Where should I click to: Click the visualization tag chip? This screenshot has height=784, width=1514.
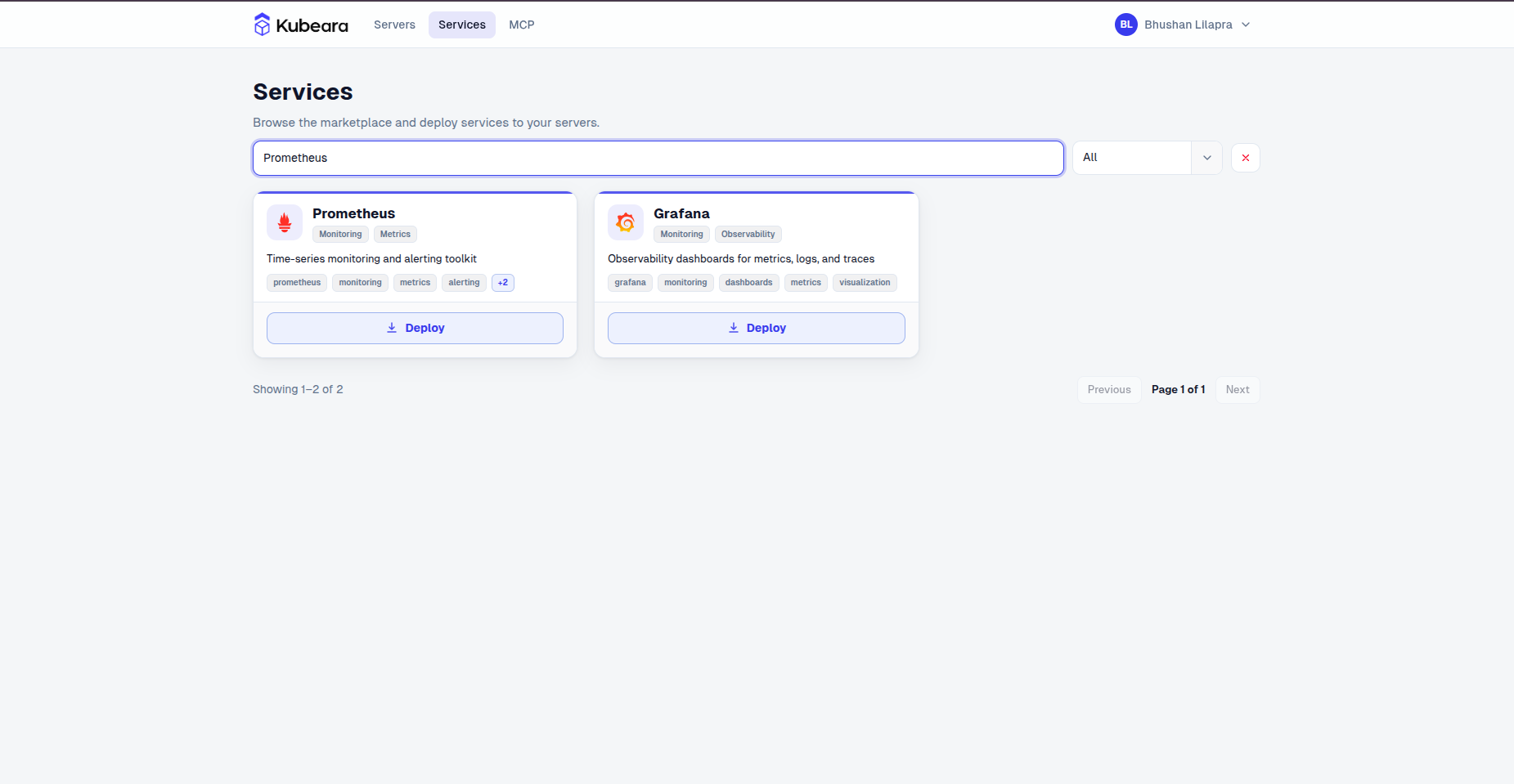coord(865,283)
